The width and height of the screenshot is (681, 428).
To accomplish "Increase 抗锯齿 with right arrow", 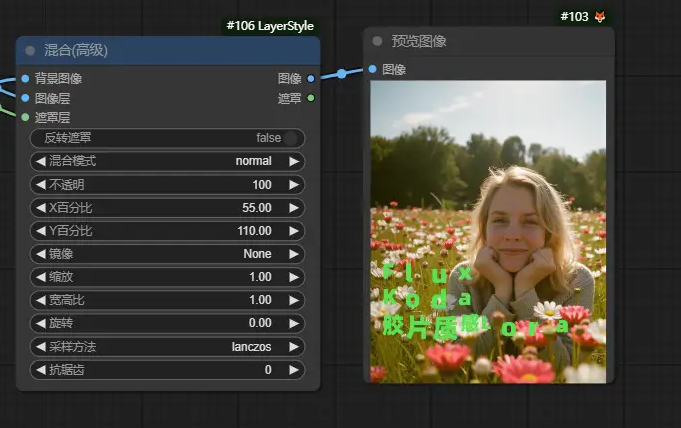I will [294, 370].
